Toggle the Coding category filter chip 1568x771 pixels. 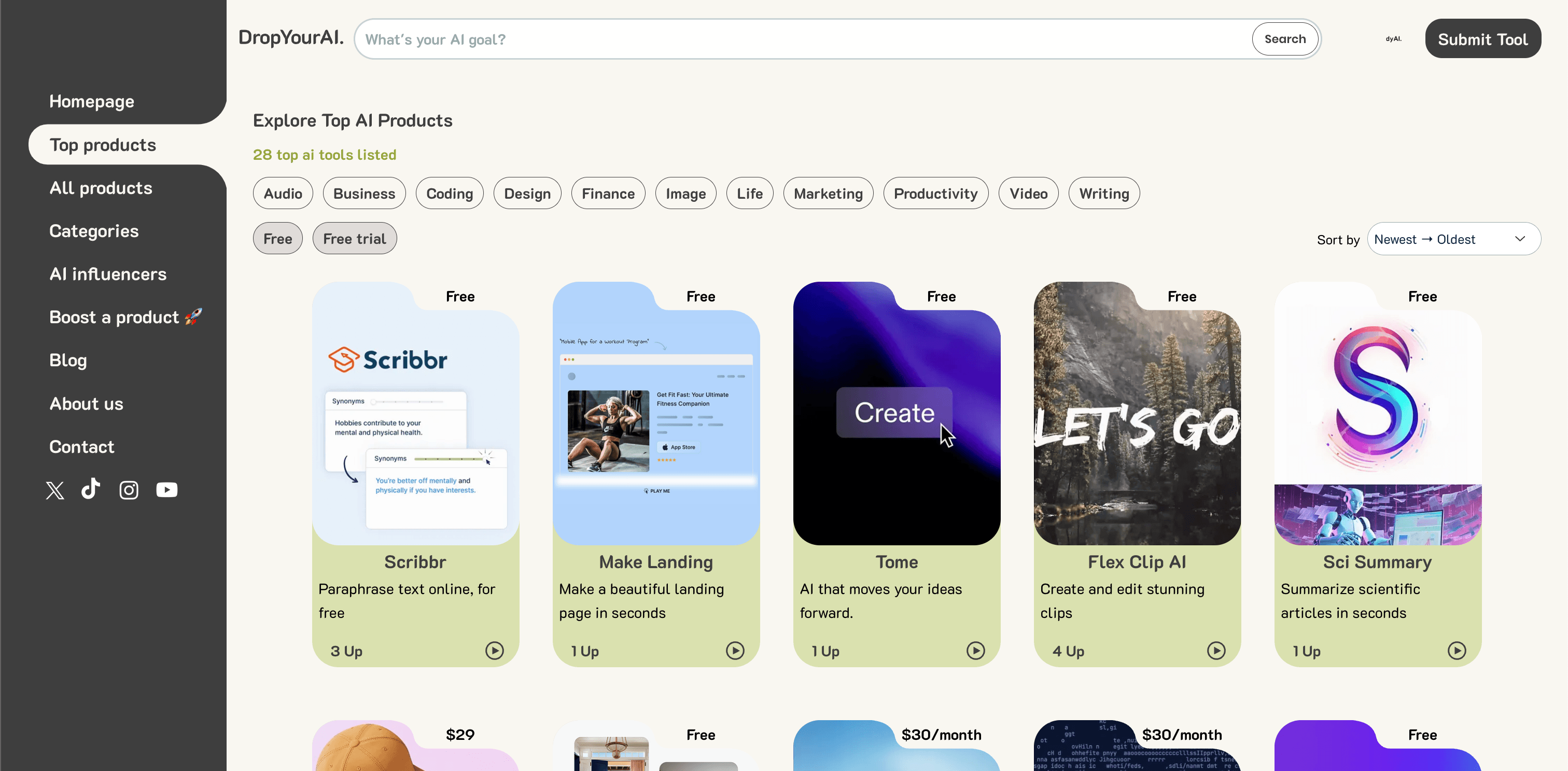pyautogui.click(x=449, y=194)
